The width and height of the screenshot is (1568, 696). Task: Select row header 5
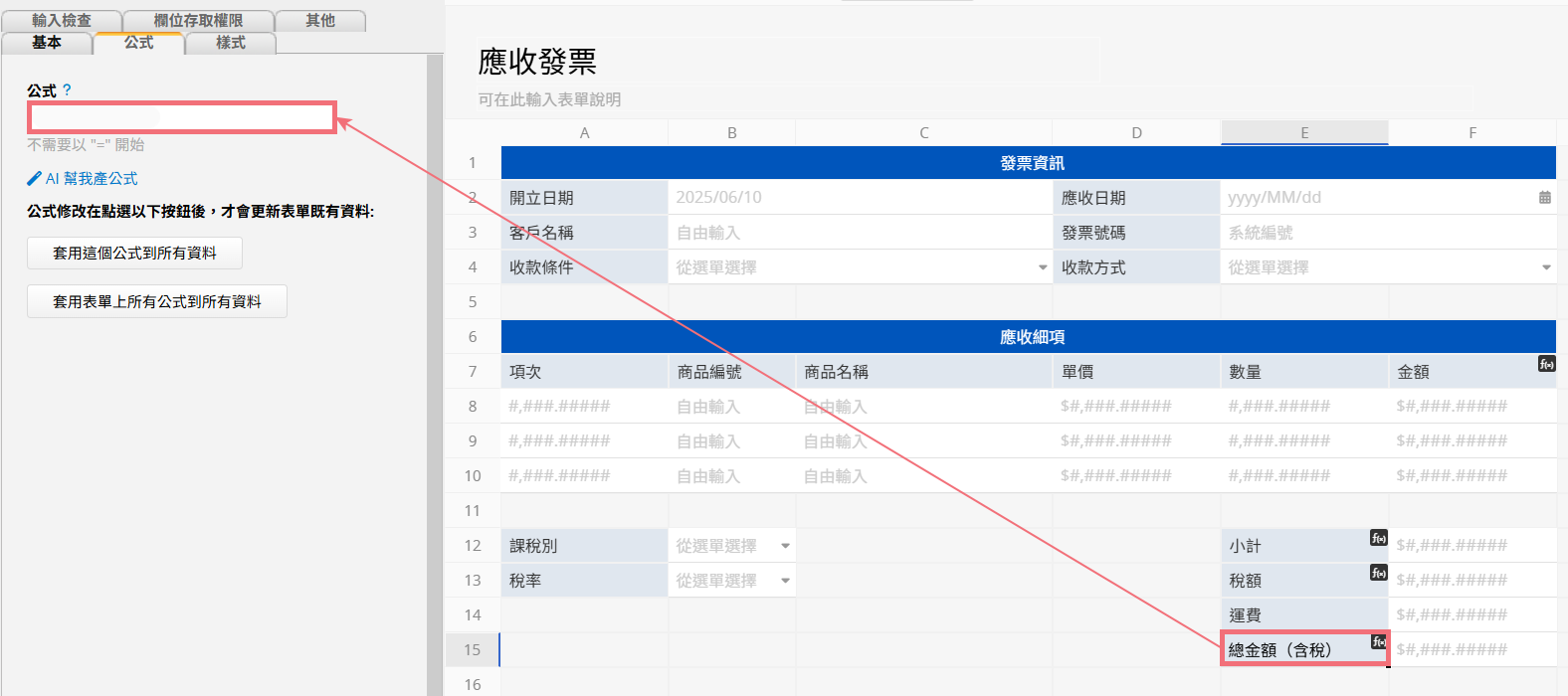click(473, 302)
